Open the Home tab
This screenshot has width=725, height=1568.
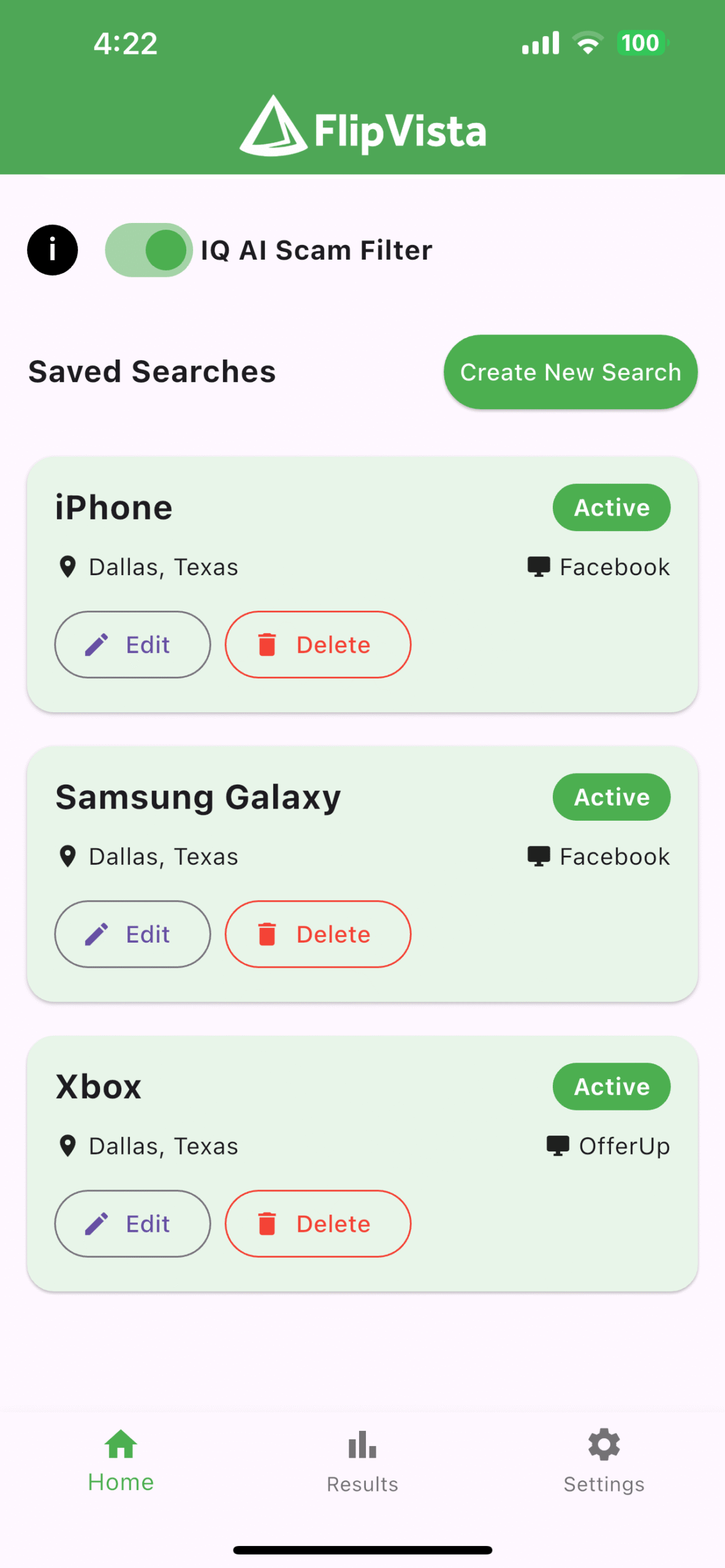[x=121, y=1461]
